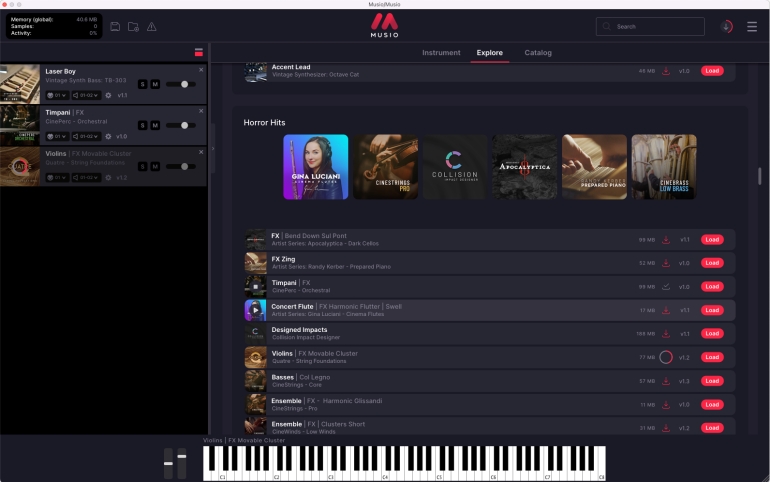Download FX Zing prepared piano

pyautogui.click(x=666, y=263)
